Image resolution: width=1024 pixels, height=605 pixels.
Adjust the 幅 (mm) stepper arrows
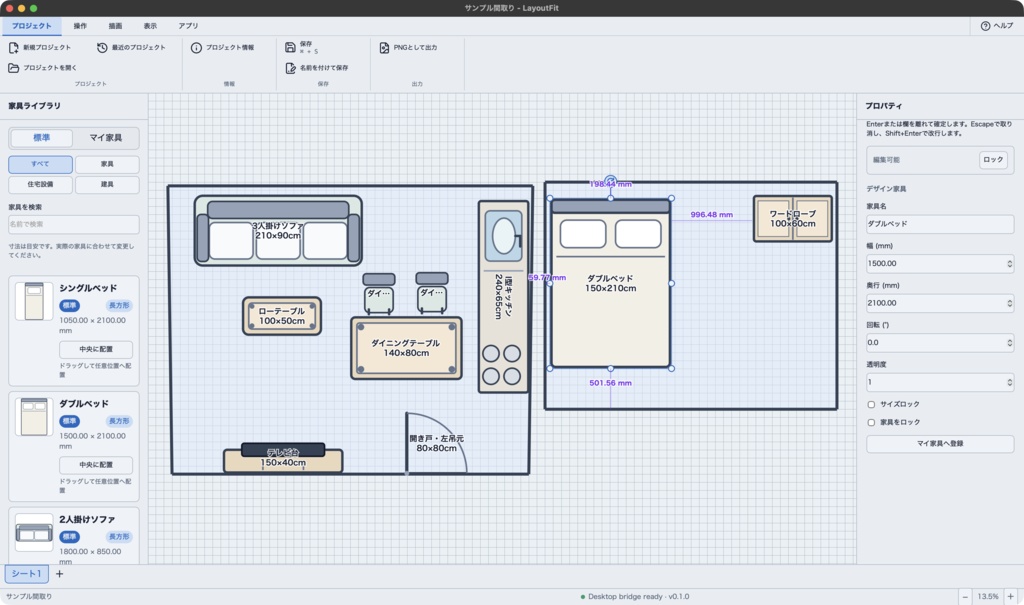tap(1010, 264)
